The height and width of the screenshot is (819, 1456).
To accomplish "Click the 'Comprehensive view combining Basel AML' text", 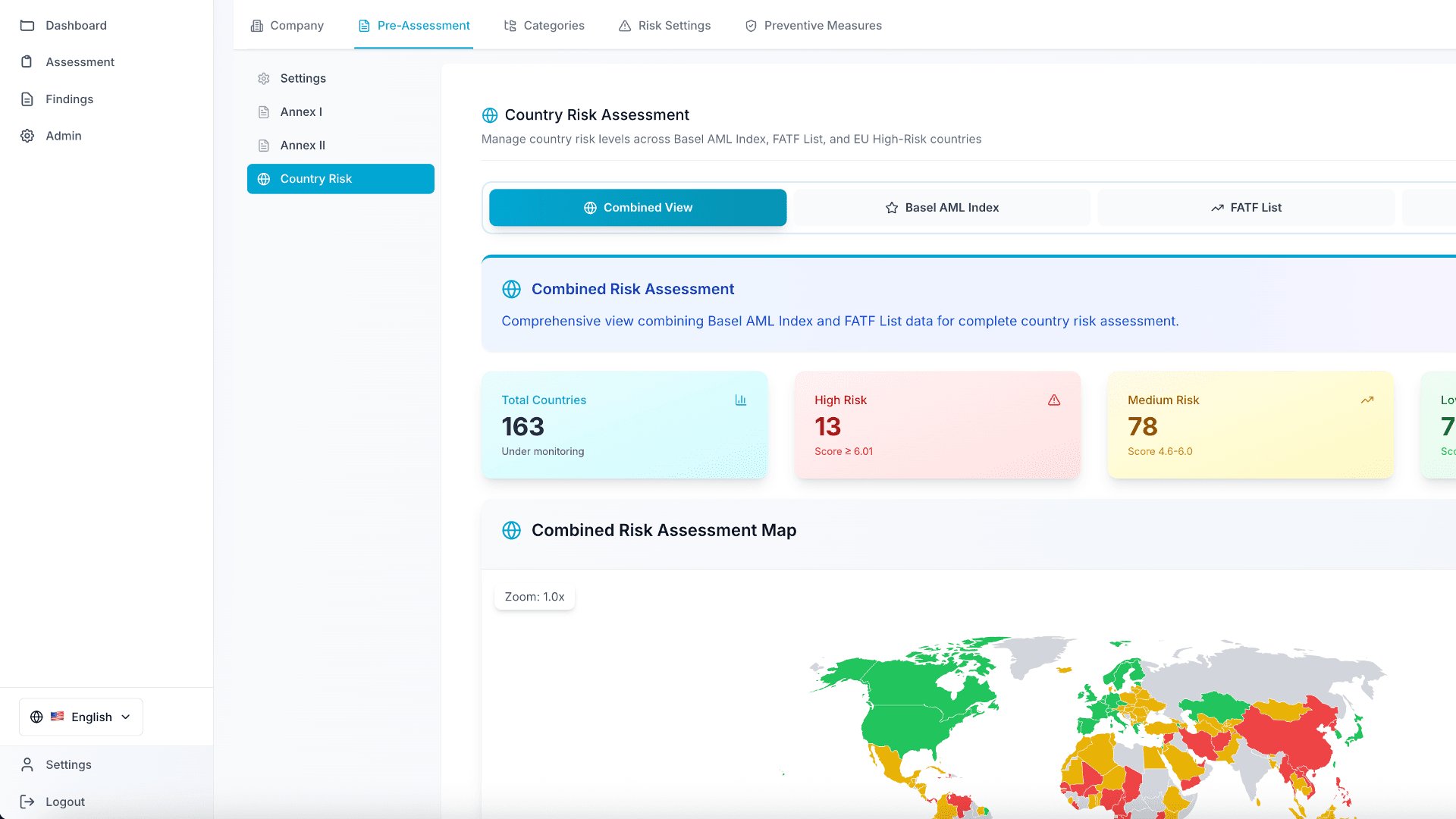I will click(840, 322).
